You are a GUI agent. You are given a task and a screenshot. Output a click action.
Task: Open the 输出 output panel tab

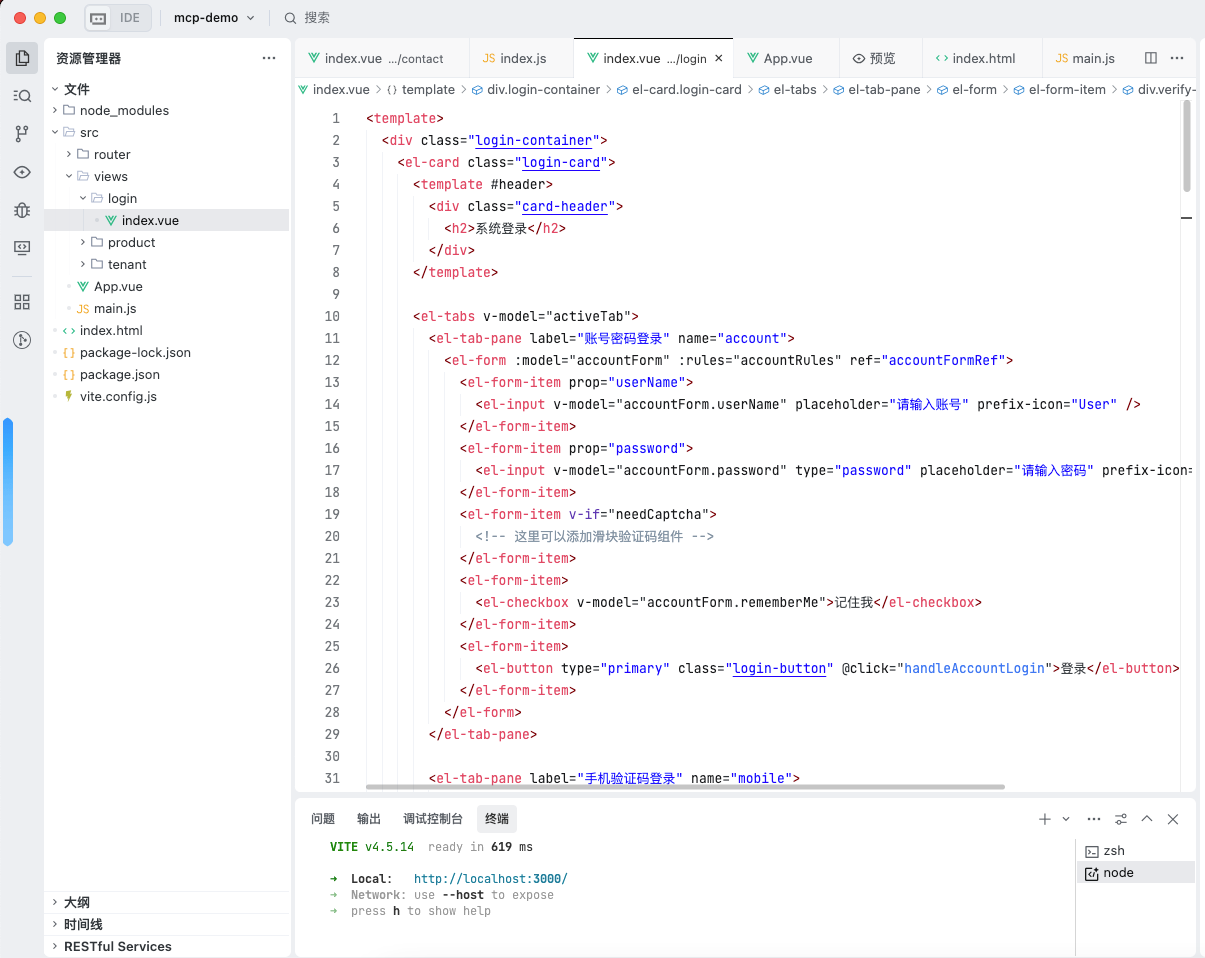point(369,819)
